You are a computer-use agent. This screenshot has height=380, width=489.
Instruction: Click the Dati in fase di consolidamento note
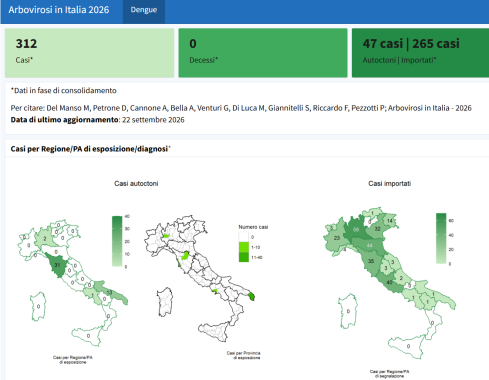(64, 91)
